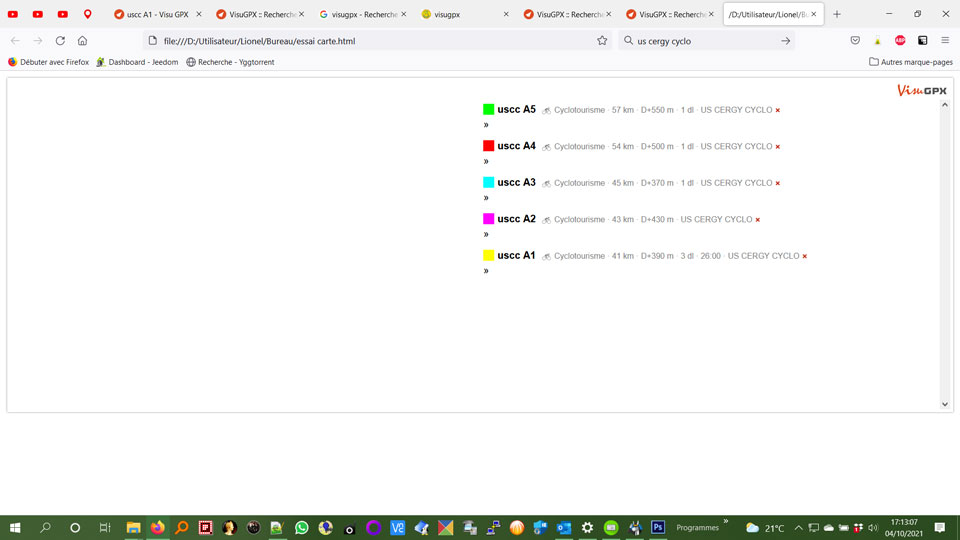Open the uscc A4 track link

click(x=516, y=146)
